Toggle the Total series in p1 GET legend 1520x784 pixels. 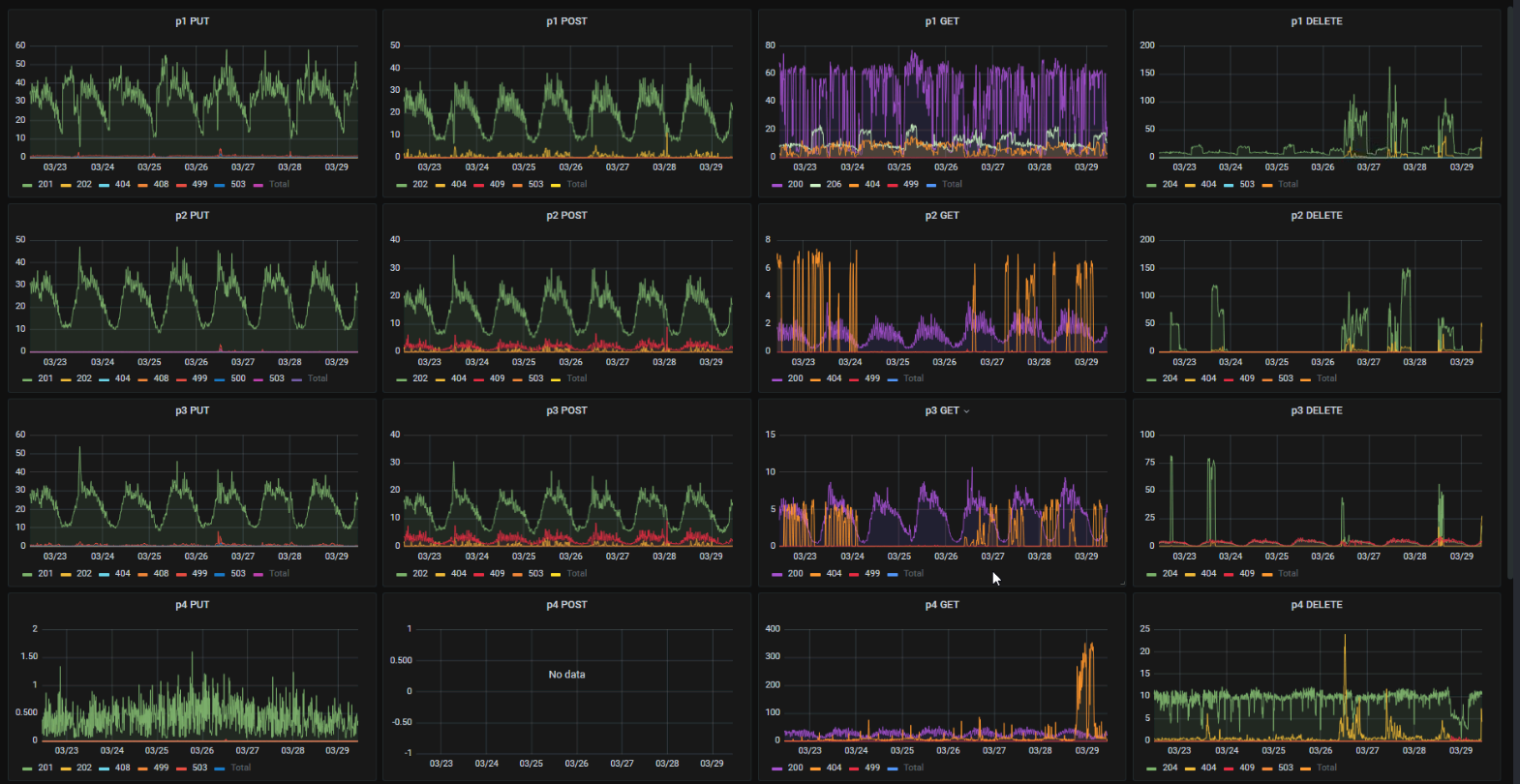pyautogui.click(x=952, y=184)
